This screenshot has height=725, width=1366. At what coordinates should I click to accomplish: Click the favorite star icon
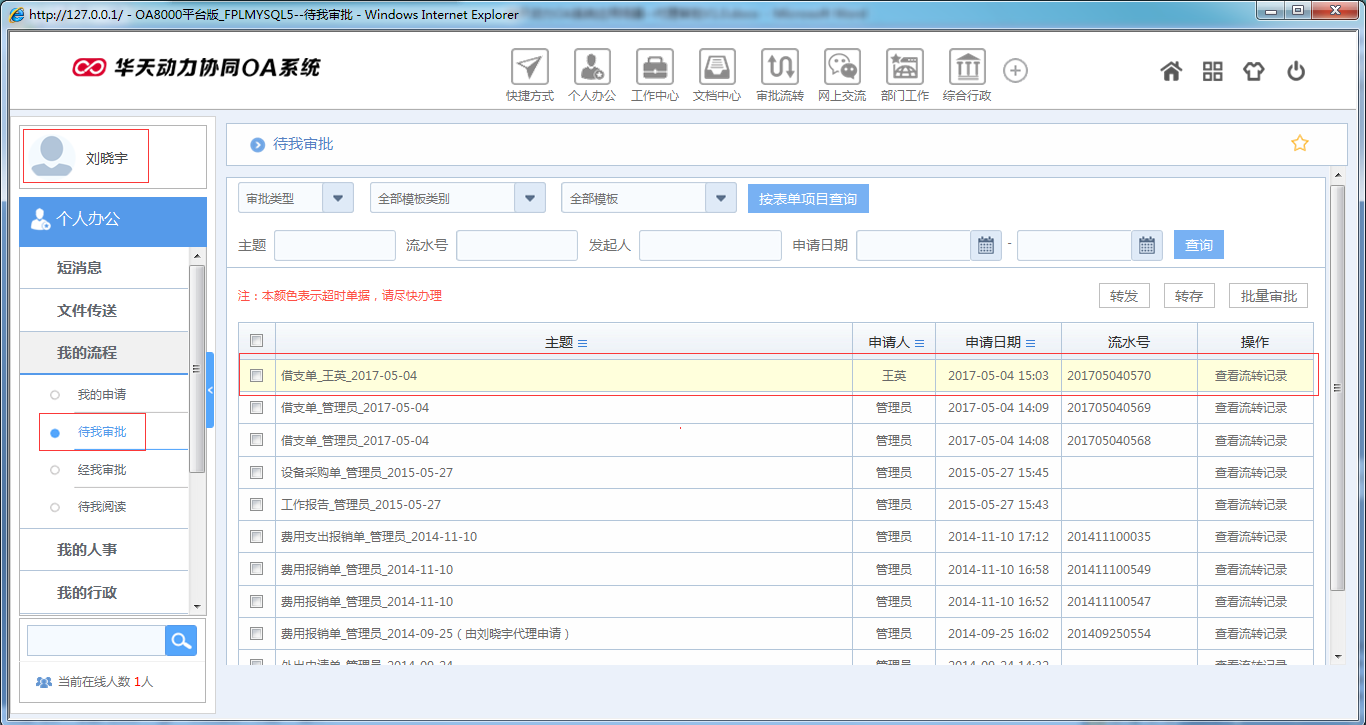click(x=1299, y=143)
